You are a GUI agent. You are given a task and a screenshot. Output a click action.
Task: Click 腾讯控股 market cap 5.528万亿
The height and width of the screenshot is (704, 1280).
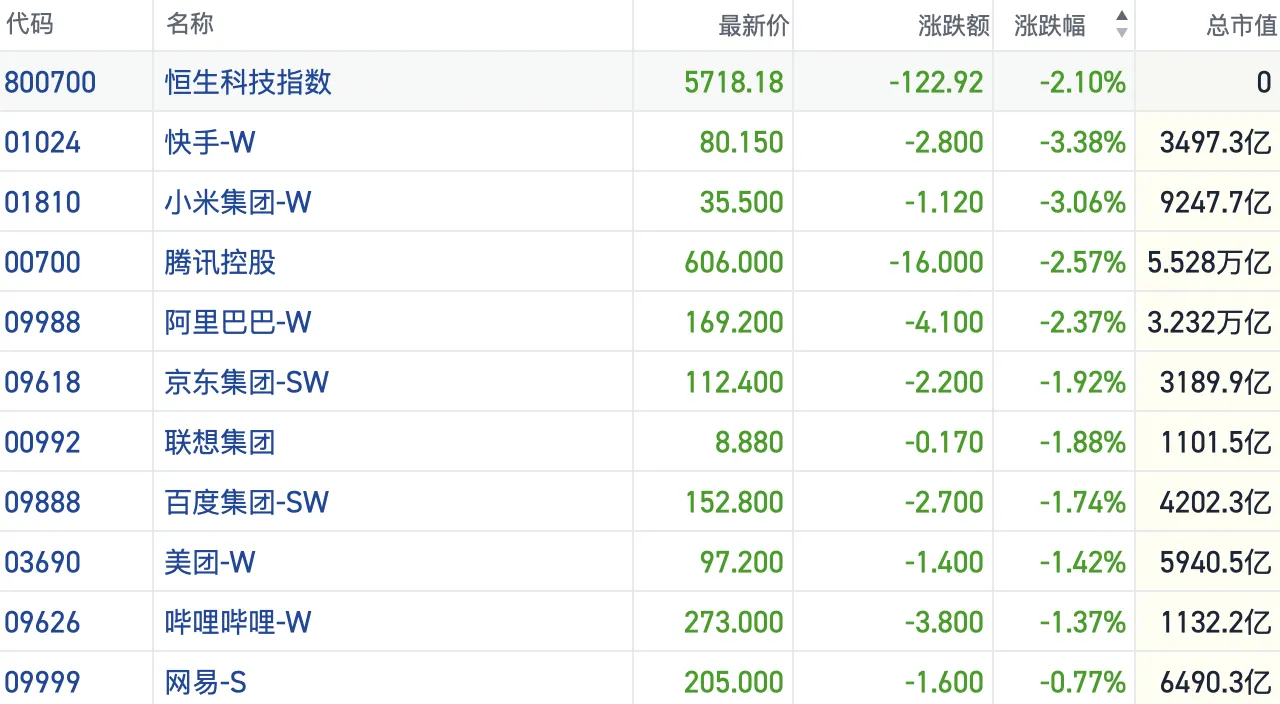(1210, 262)
